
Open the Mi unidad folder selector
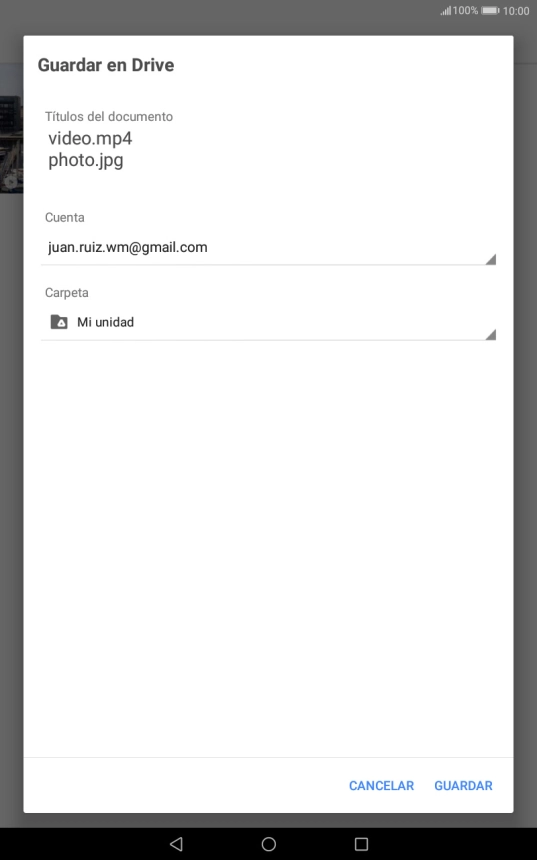(268, 322)
